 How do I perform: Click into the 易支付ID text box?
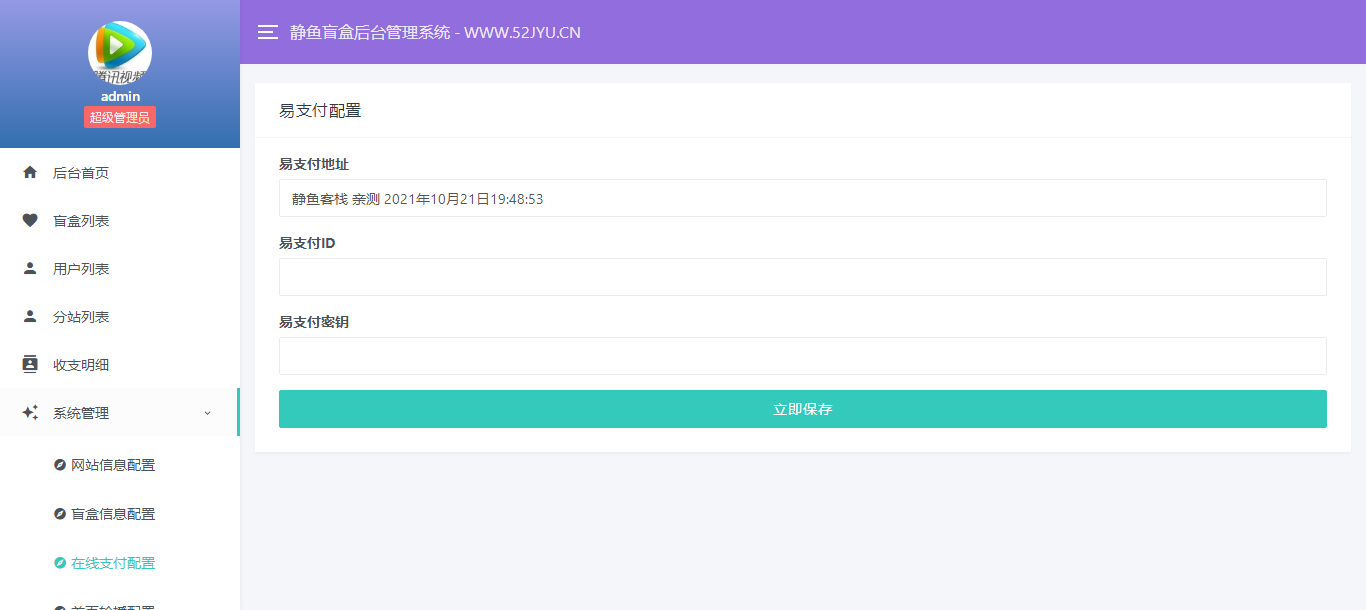point(802,277)
